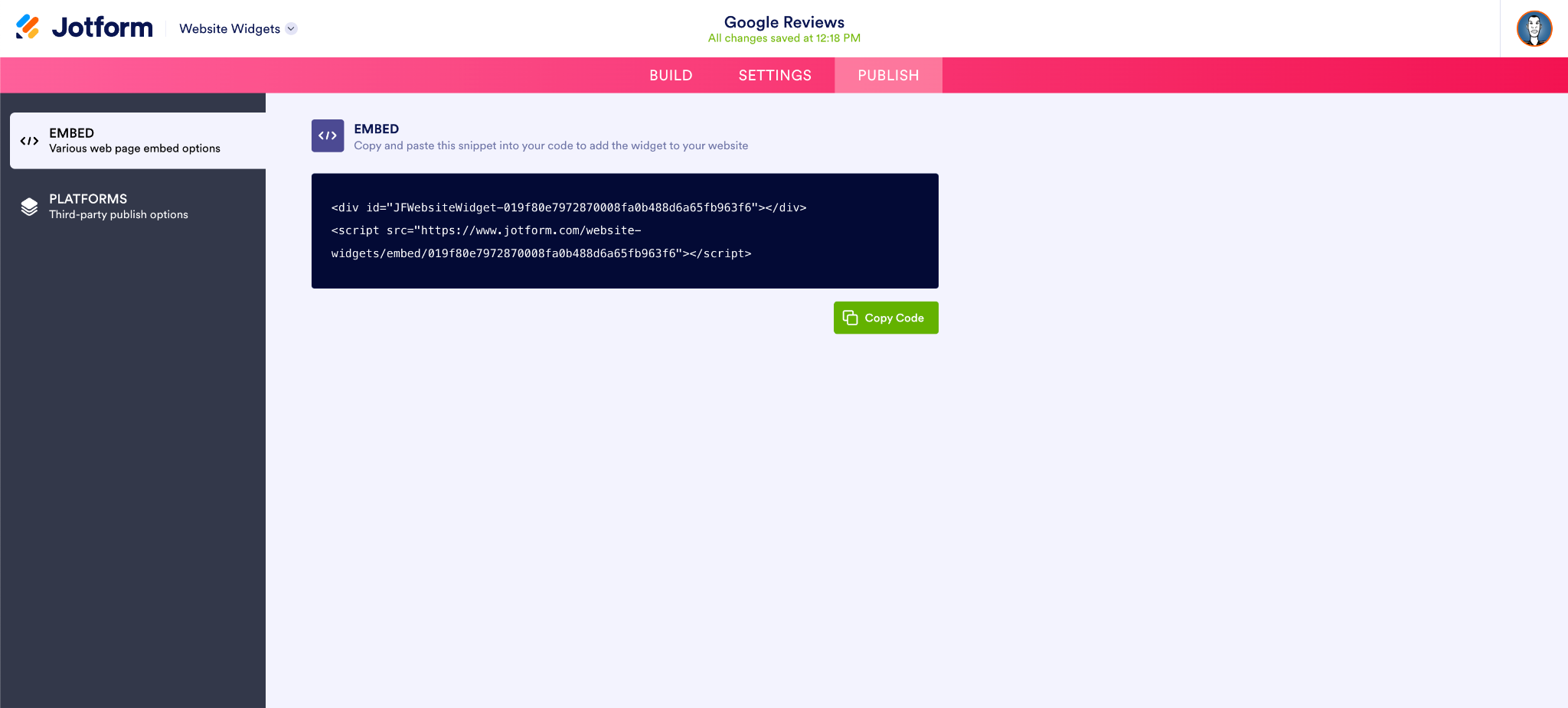Image resolution: width=1568 pixels, height=708 pixels.
Task: Click the 'Copy and paste this snippet' description
Action: 550,145
